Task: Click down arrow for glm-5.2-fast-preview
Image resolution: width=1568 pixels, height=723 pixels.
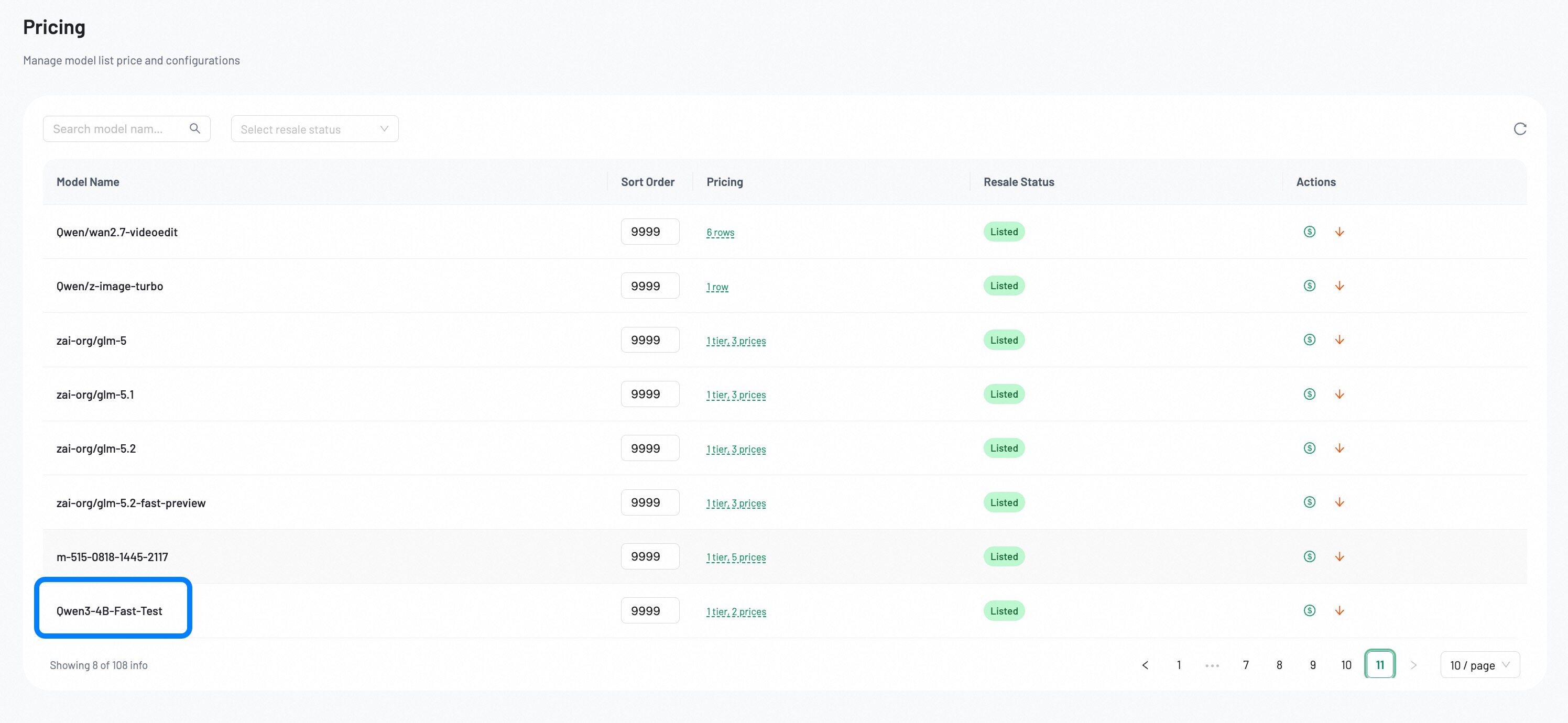Action: pos(1339,502)
